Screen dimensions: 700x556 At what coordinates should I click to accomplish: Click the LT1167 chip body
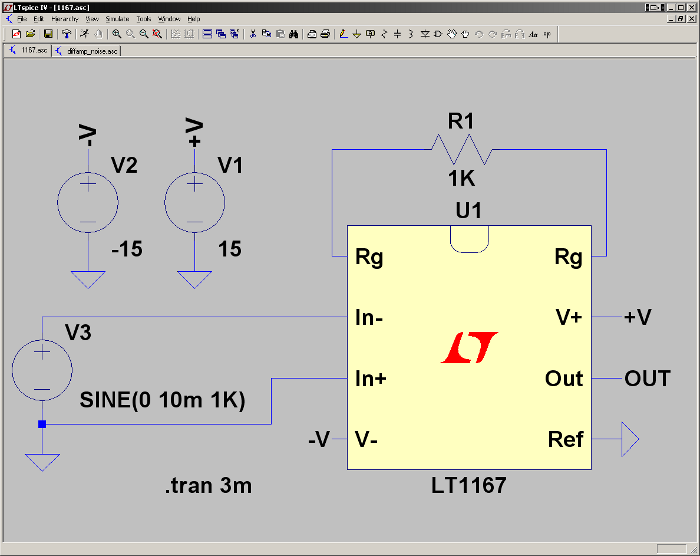(x=469, y=347)
